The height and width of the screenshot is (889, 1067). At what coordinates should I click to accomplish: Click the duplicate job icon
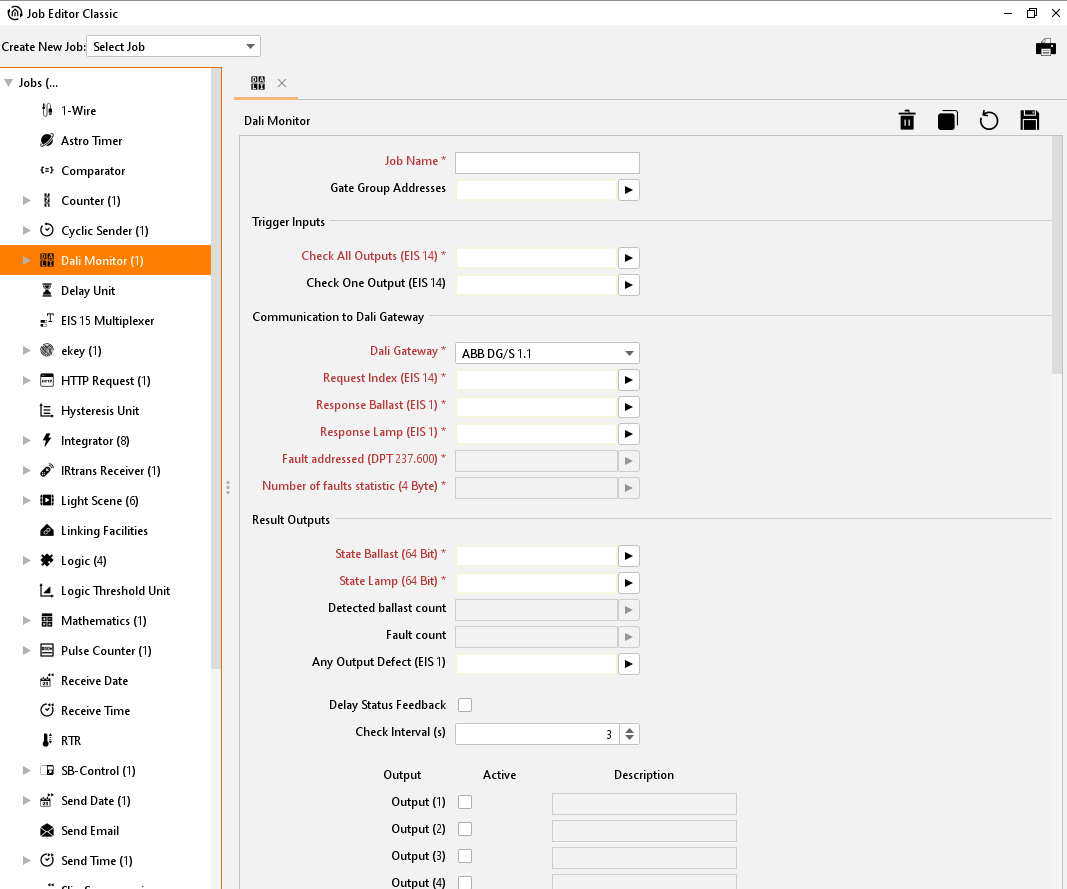pyautogui.click(x=947, y=121)
